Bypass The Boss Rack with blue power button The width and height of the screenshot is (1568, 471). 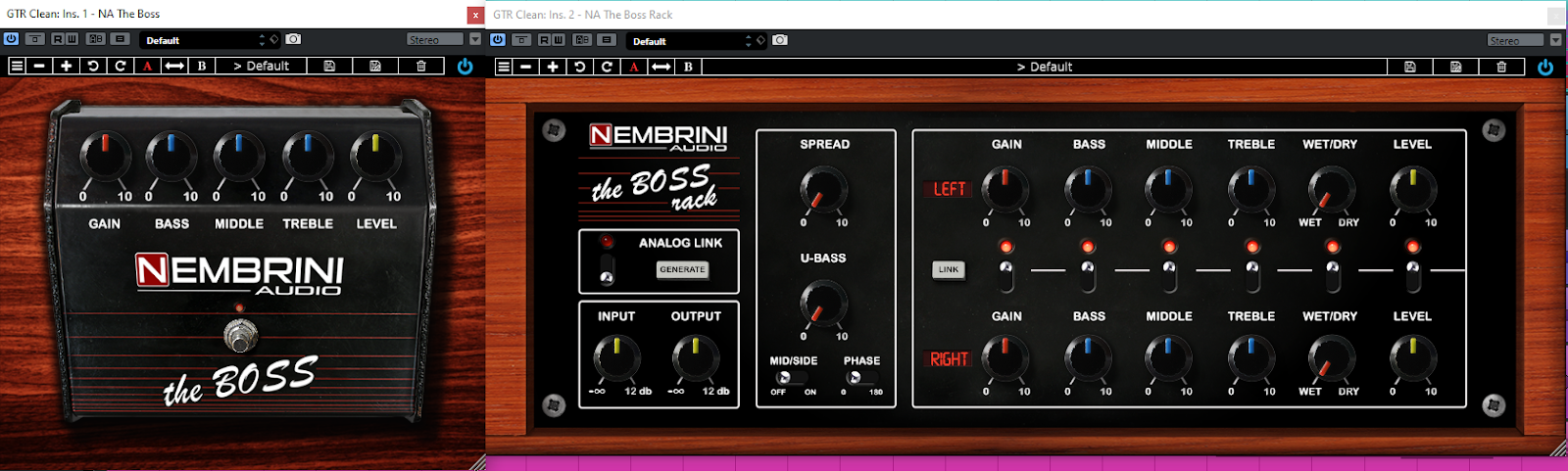pos(1545,67)
